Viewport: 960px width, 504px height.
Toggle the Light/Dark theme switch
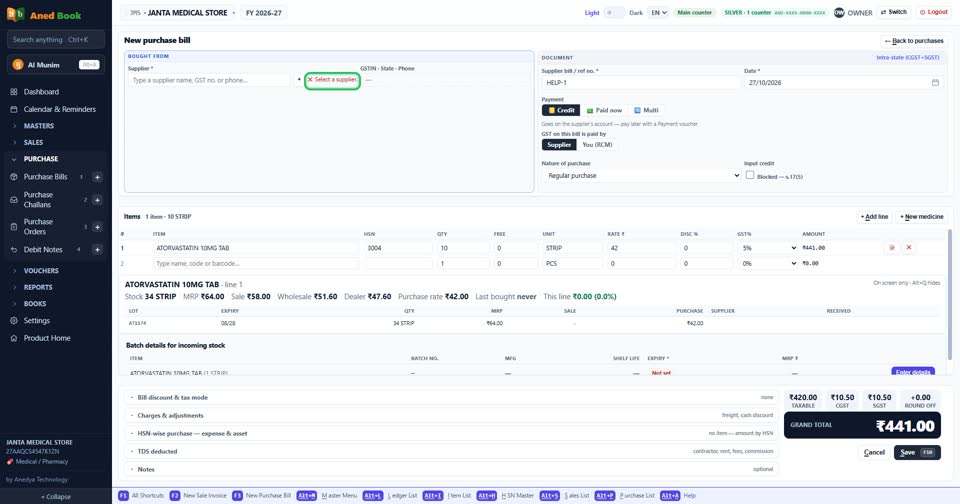point(614,13)
